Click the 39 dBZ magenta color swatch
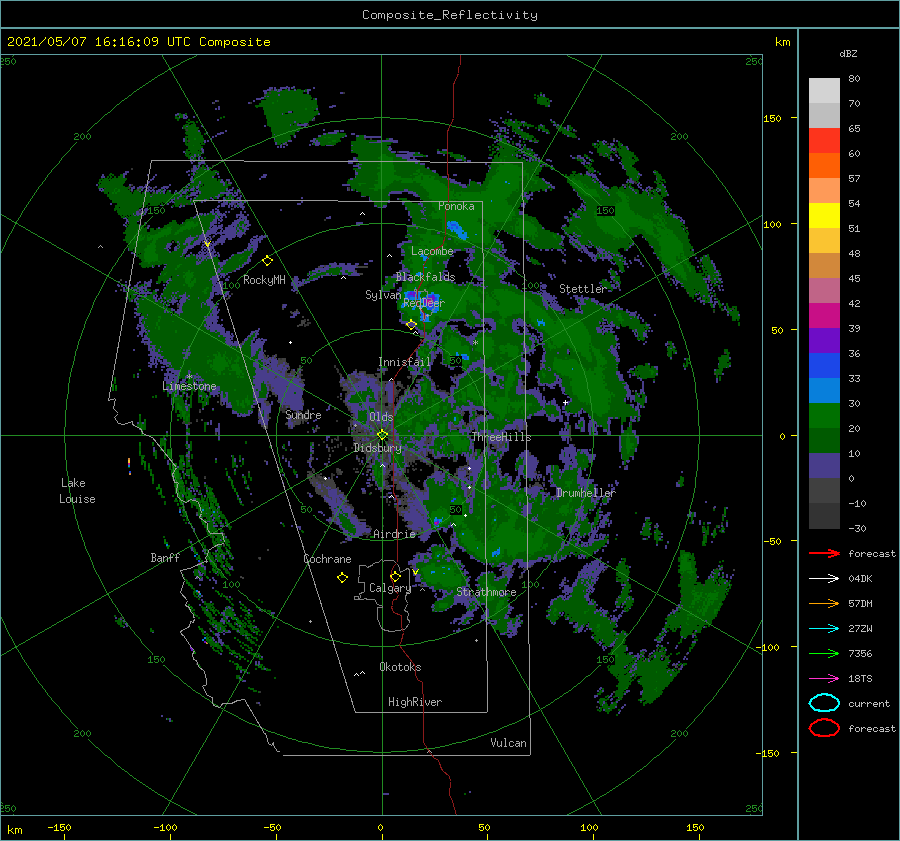This screenshot has height=841, width=900. (x=824, y=315)
